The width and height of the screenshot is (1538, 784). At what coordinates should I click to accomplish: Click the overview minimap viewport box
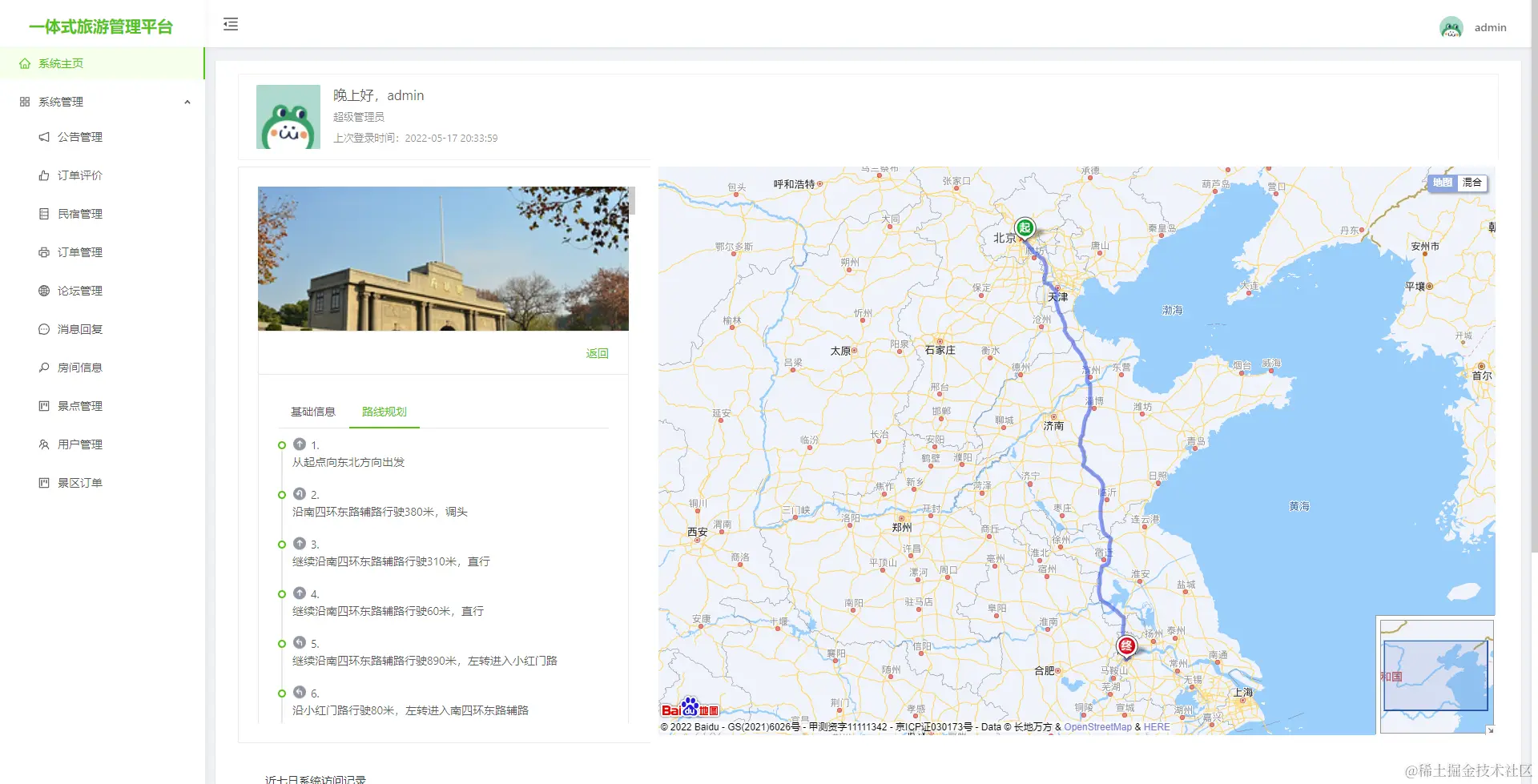click(x=1435, y=675)
